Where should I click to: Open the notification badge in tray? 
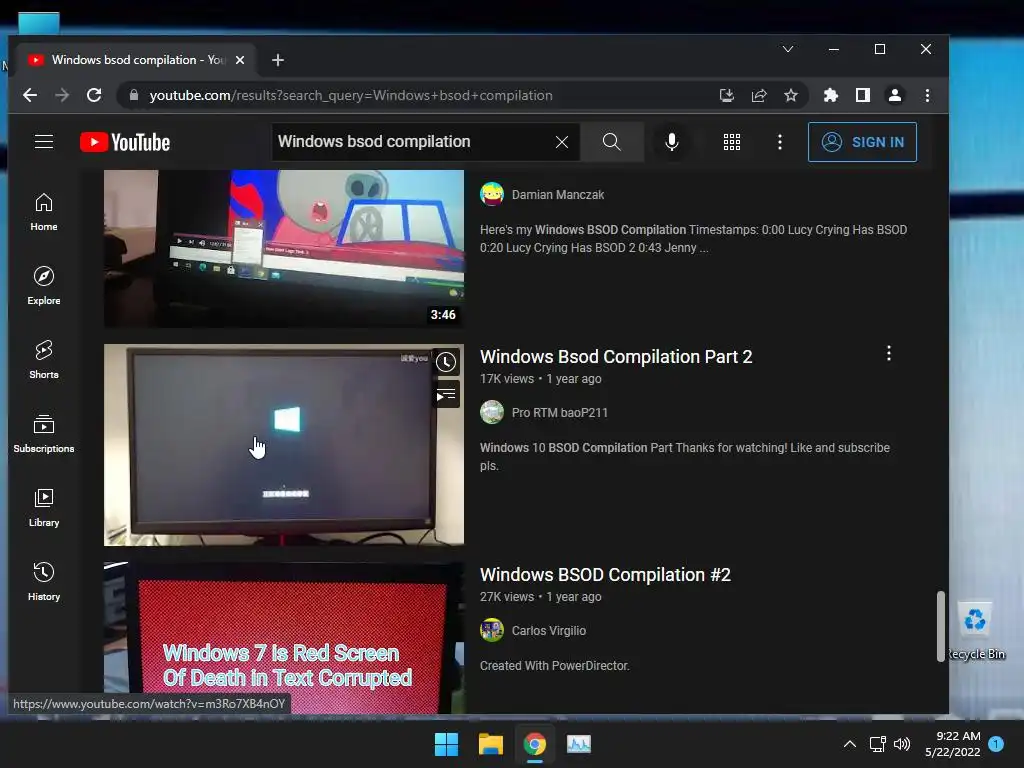click(x=996, y=744)
